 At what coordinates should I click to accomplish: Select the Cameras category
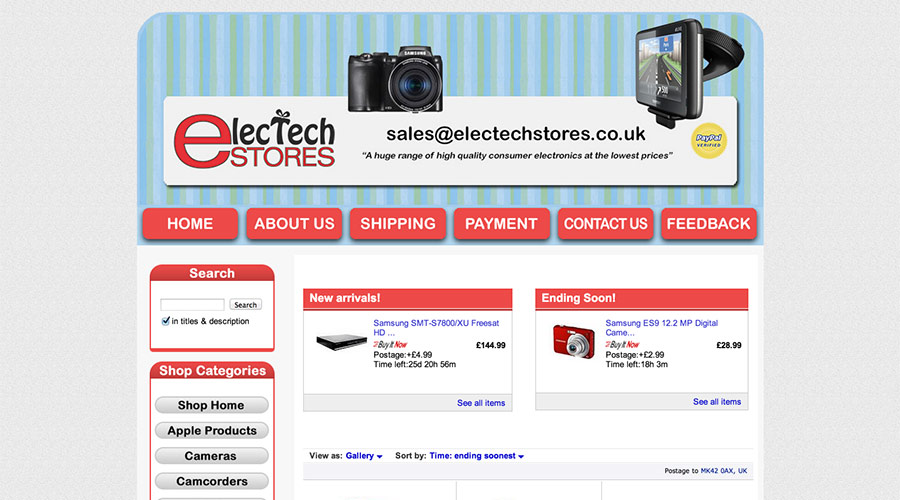[211, 456]
